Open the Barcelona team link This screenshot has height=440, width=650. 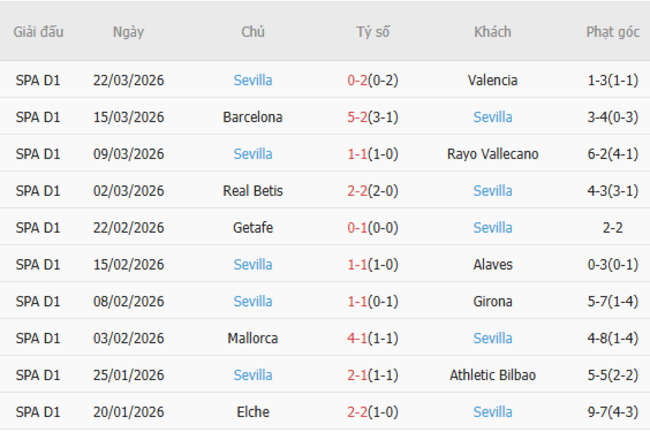[x=253, y=117]
